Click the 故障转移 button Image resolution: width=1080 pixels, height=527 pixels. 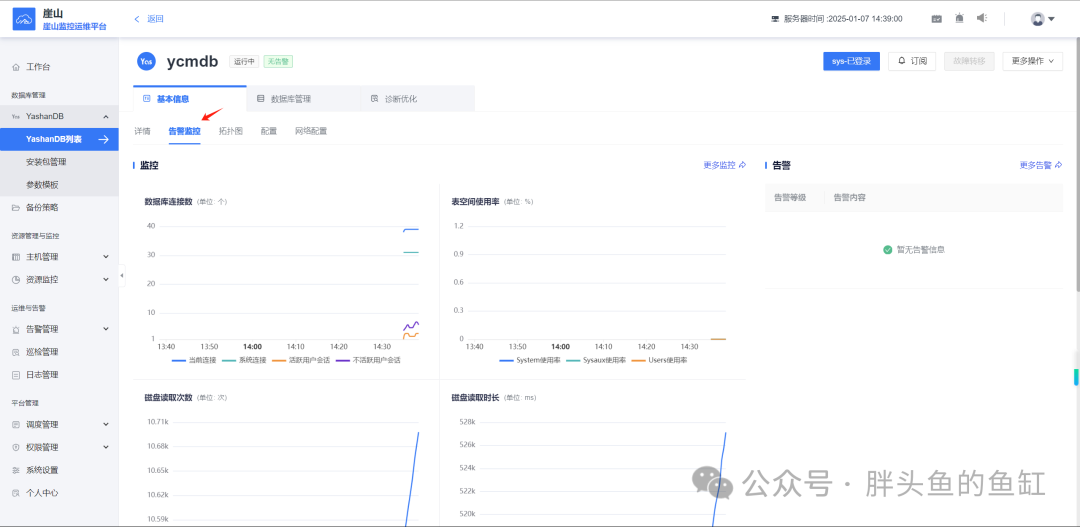[970, 61]
